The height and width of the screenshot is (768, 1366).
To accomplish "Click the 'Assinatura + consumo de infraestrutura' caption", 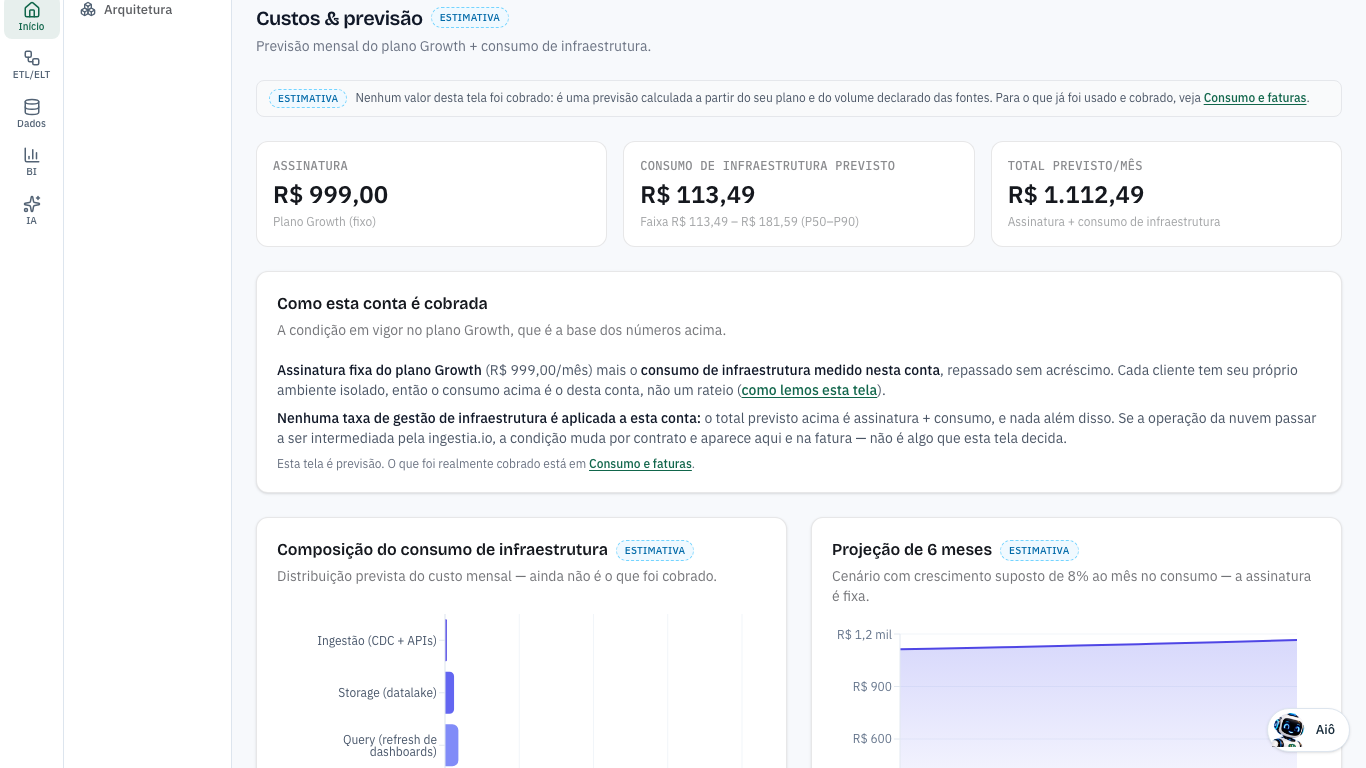I will [x=1114, y=222].
